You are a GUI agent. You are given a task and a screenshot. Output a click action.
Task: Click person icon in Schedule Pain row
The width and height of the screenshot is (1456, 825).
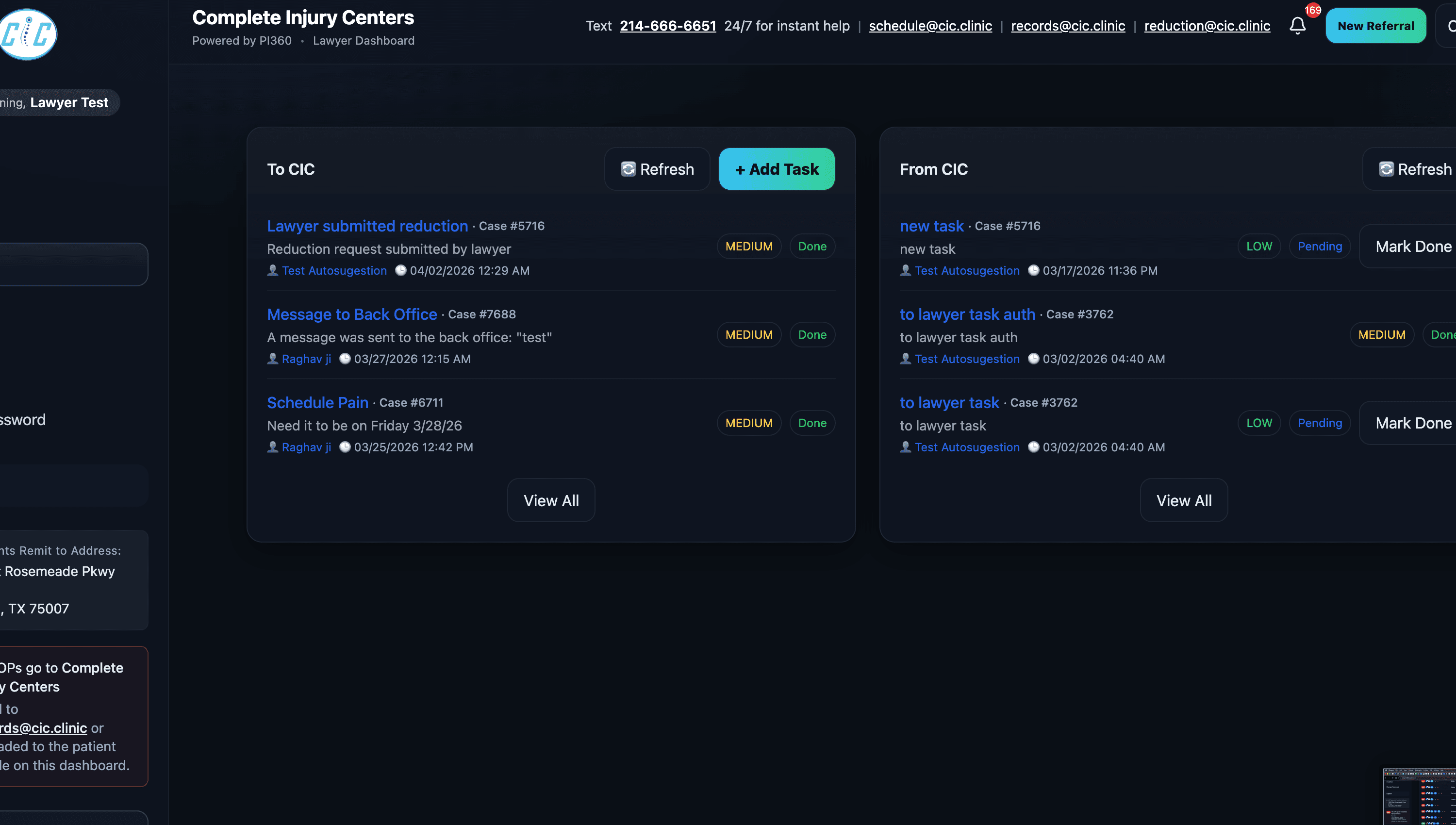point(272,447)
